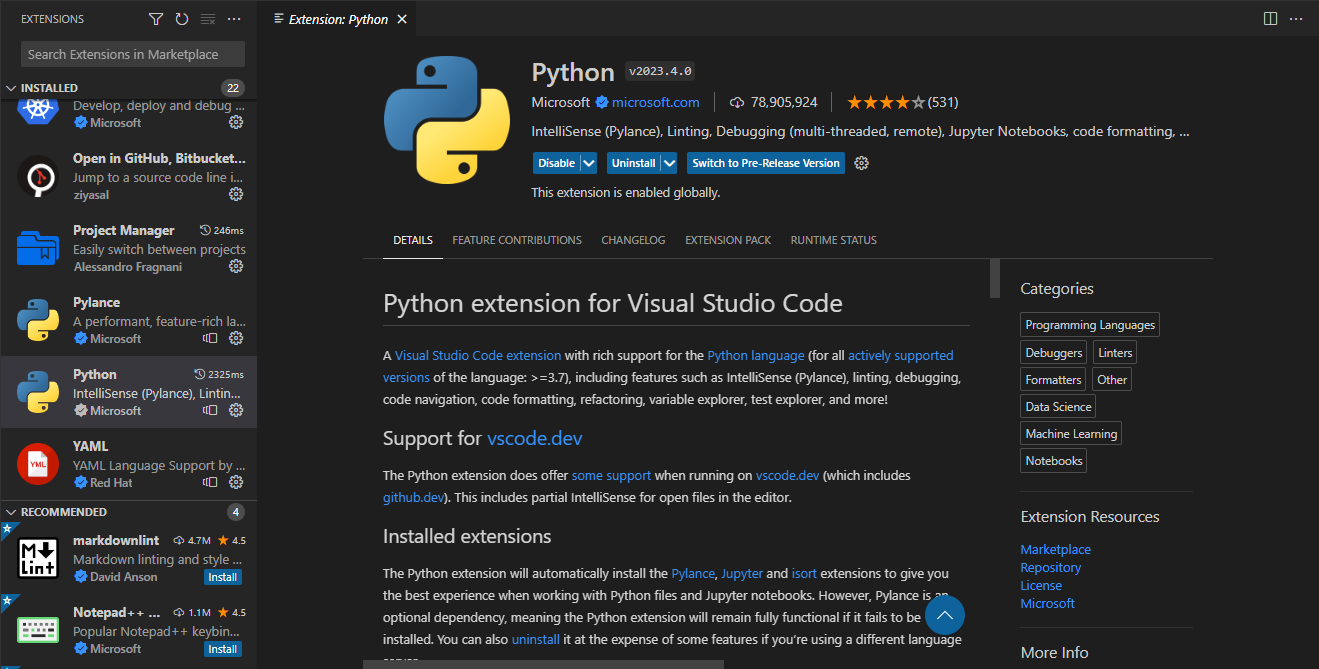1319x669 pixels.
Task: Collapse the Recommended extensions section
Action: point(11,512)
